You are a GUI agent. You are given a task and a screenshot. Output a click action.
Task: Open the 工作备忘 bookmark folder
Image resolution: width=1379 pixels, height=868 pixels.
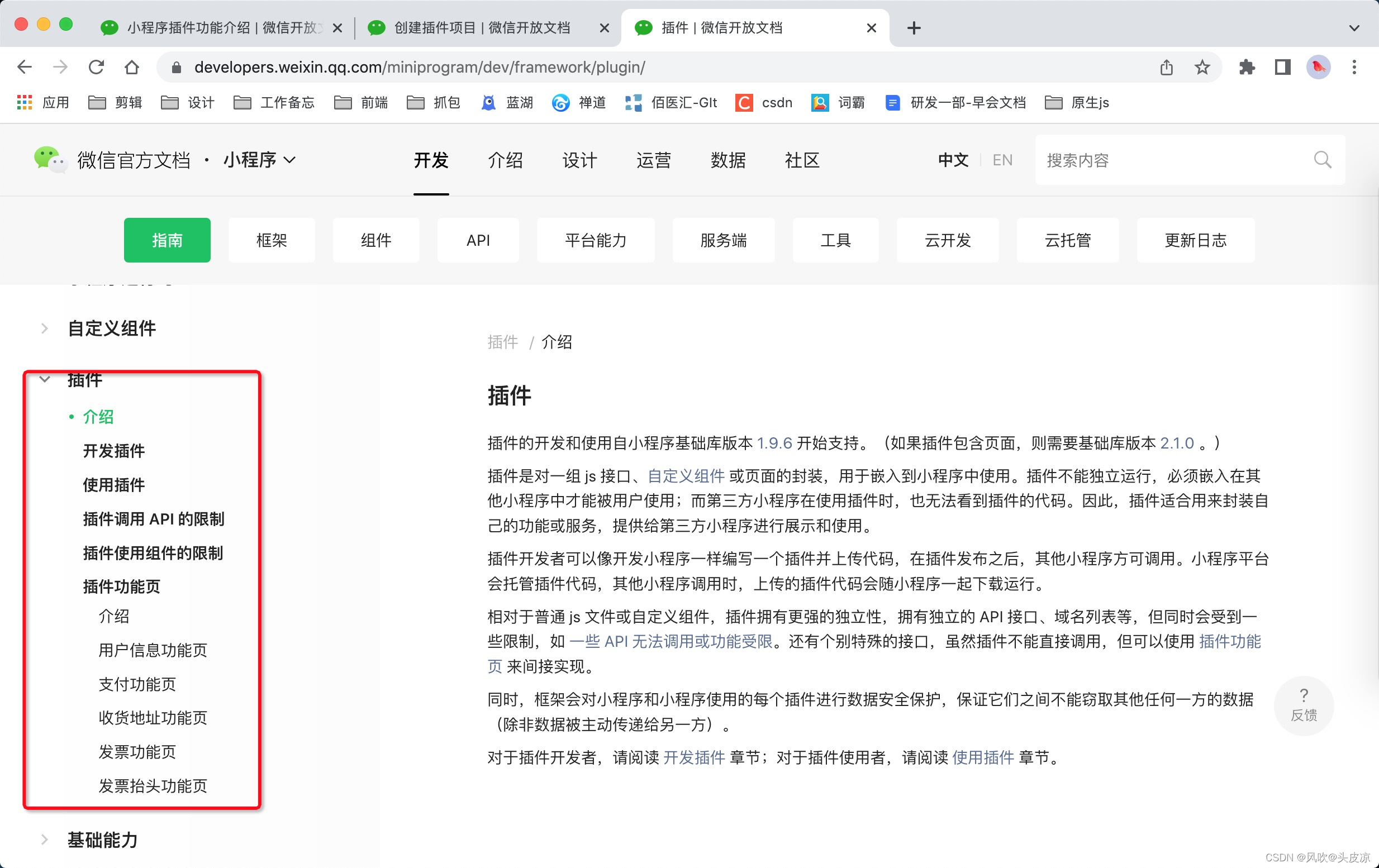274,102
